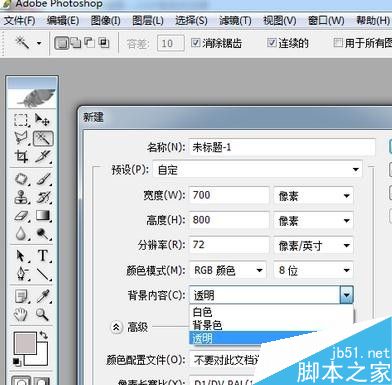Select the Patch tool
This screenshot has width=392, height=385.
22,179
